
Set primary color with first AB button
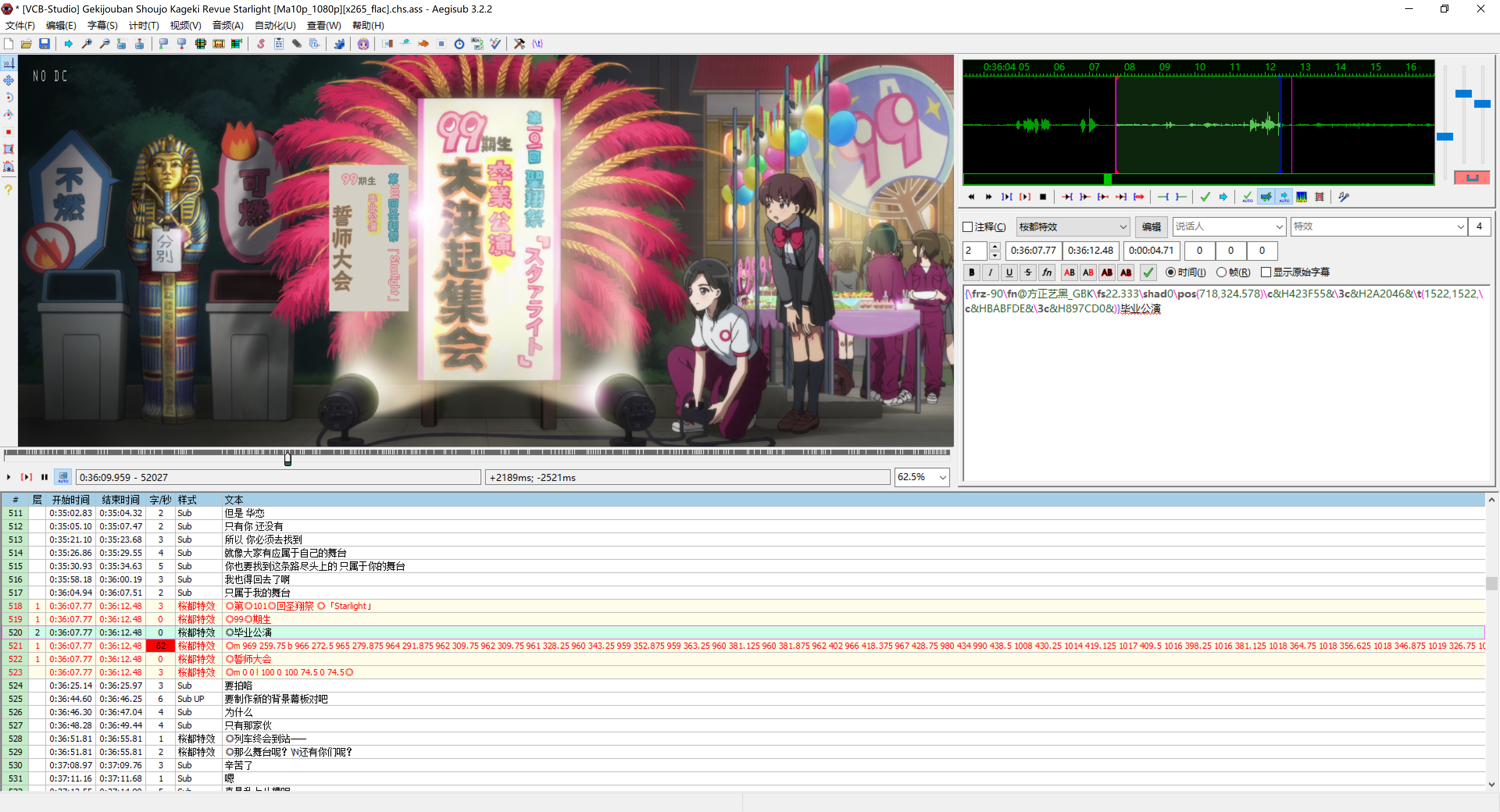click(1070, 272)
